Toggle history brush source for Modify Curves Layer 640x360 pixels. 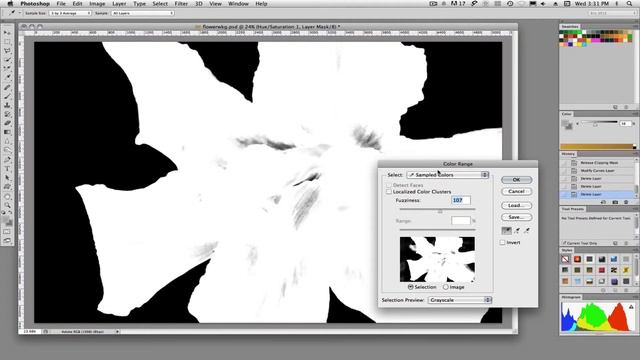[x=565, y=171]
